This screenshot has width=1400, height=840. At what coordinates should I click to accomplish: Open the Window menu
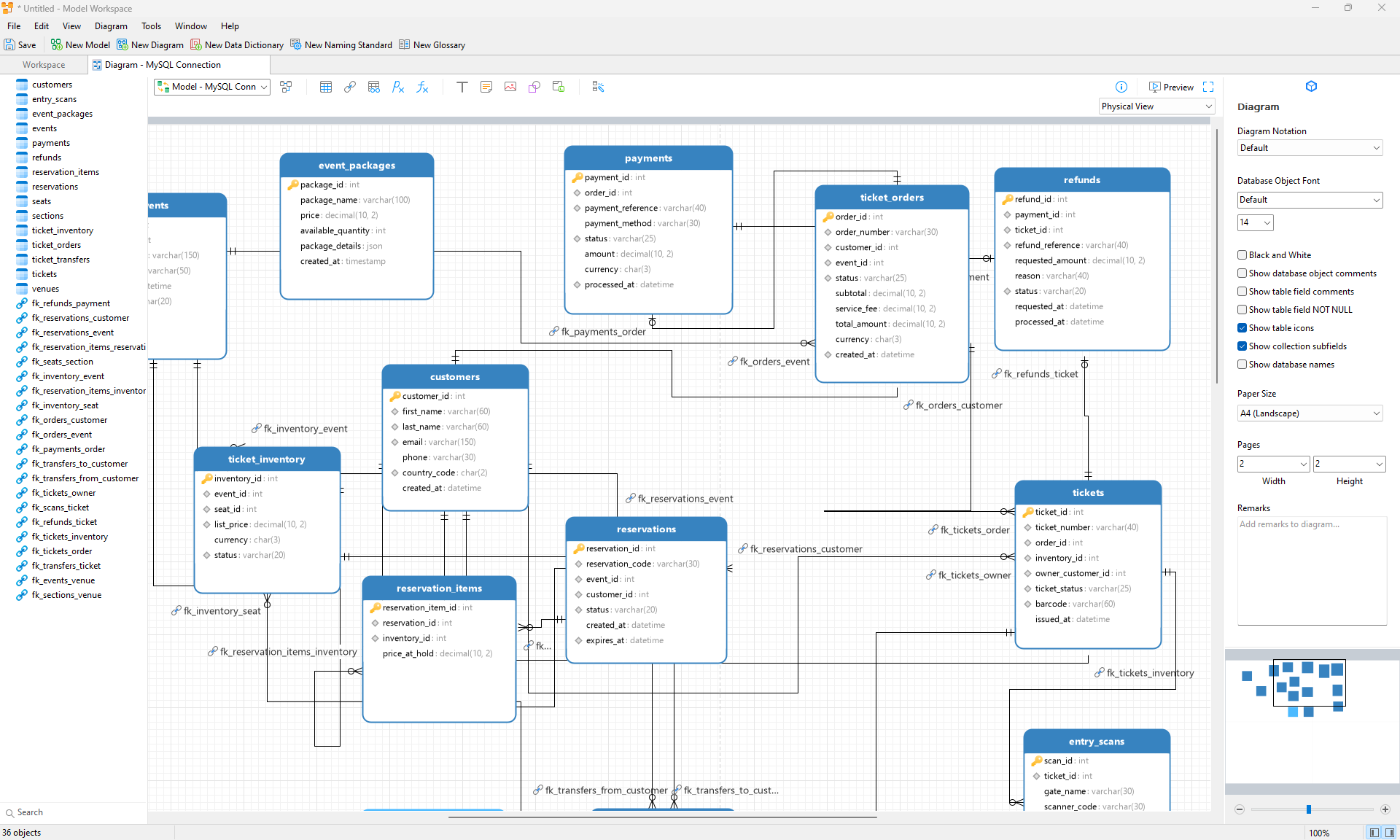pos(191,26)
